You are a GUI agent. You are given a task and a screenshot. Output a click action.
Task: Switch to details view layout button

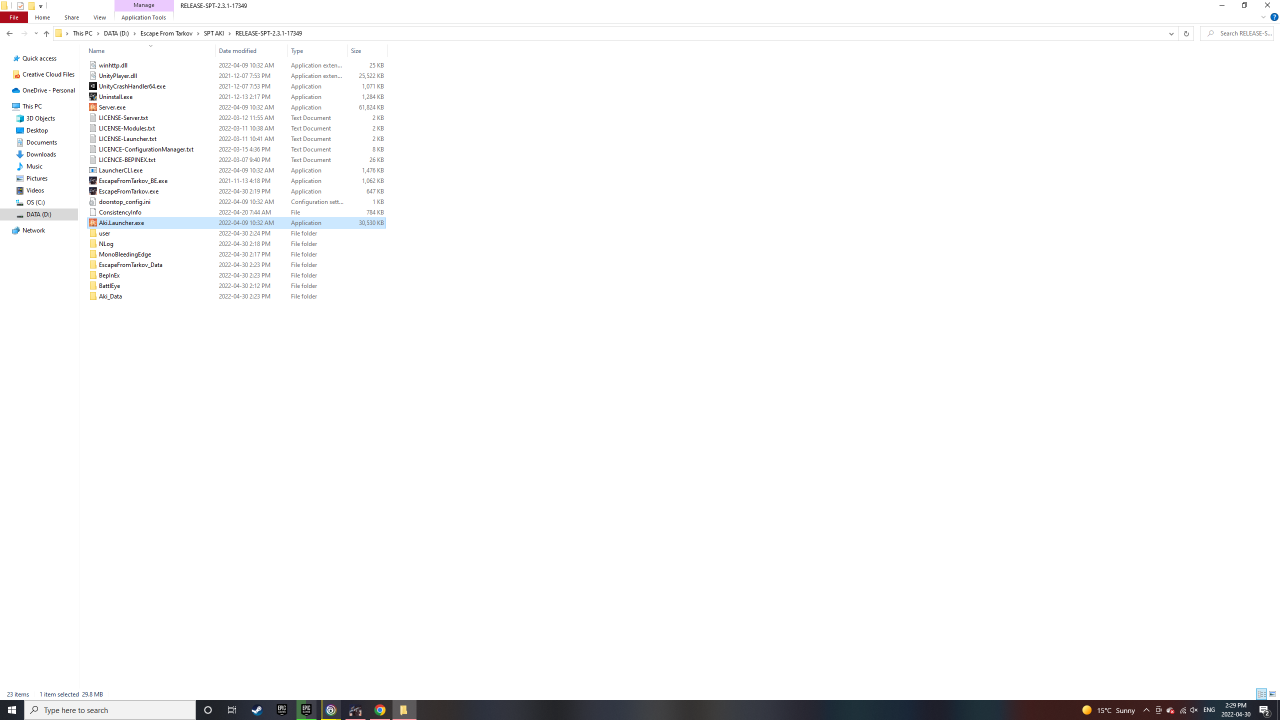tap(1261, 694)
